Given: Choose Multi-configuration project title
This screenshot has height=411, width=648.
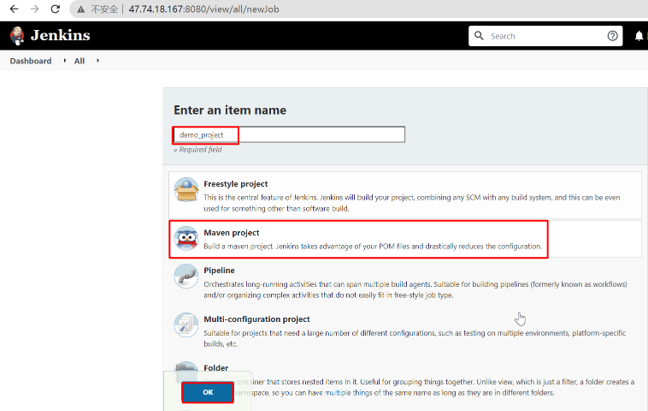Looking at the screenshot, I should (x=257, y=319).
